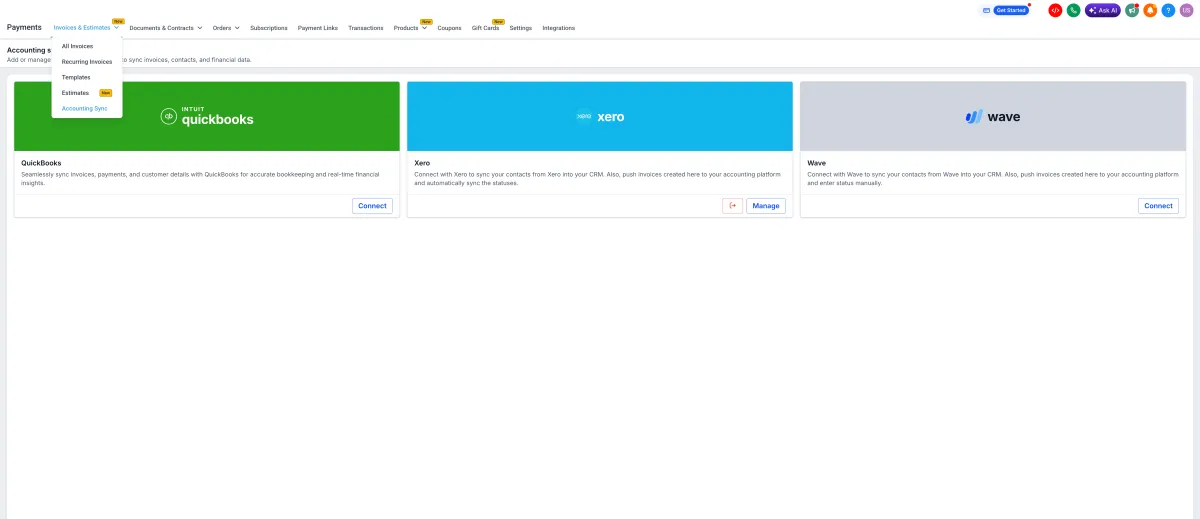Connect the Wave integration

(x=1158, y=206)
